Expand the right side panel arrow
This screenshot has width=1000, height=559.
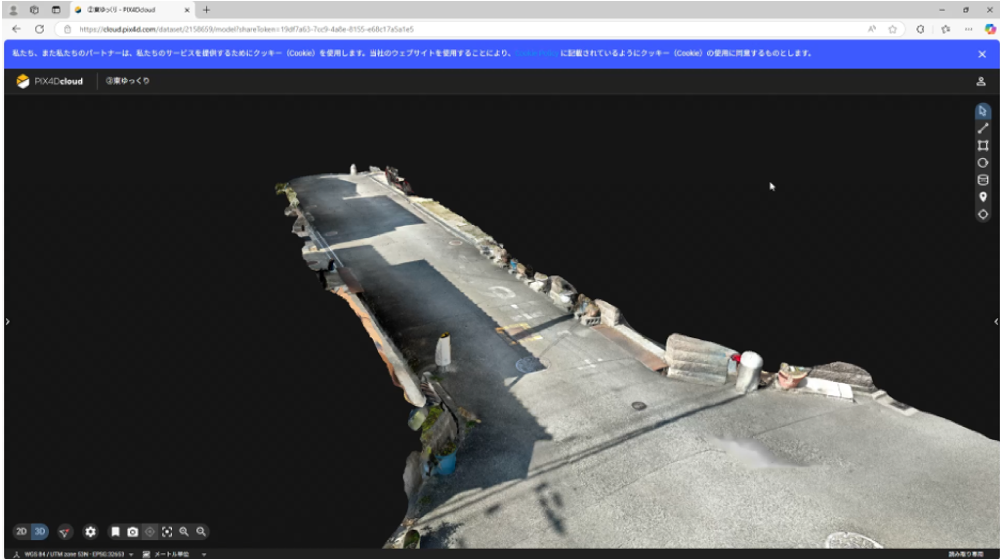(x=995, y=322)
